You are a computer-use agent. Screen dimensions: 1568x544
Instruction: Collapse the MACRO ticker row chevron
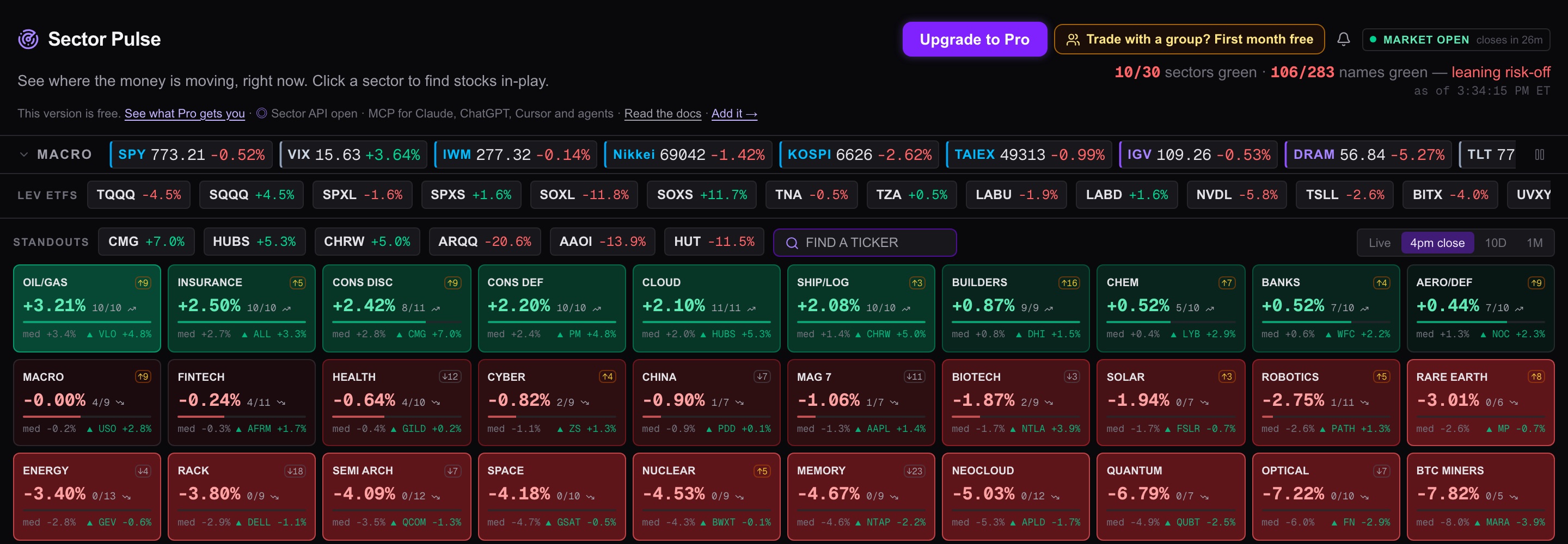(x=24, y=154)
